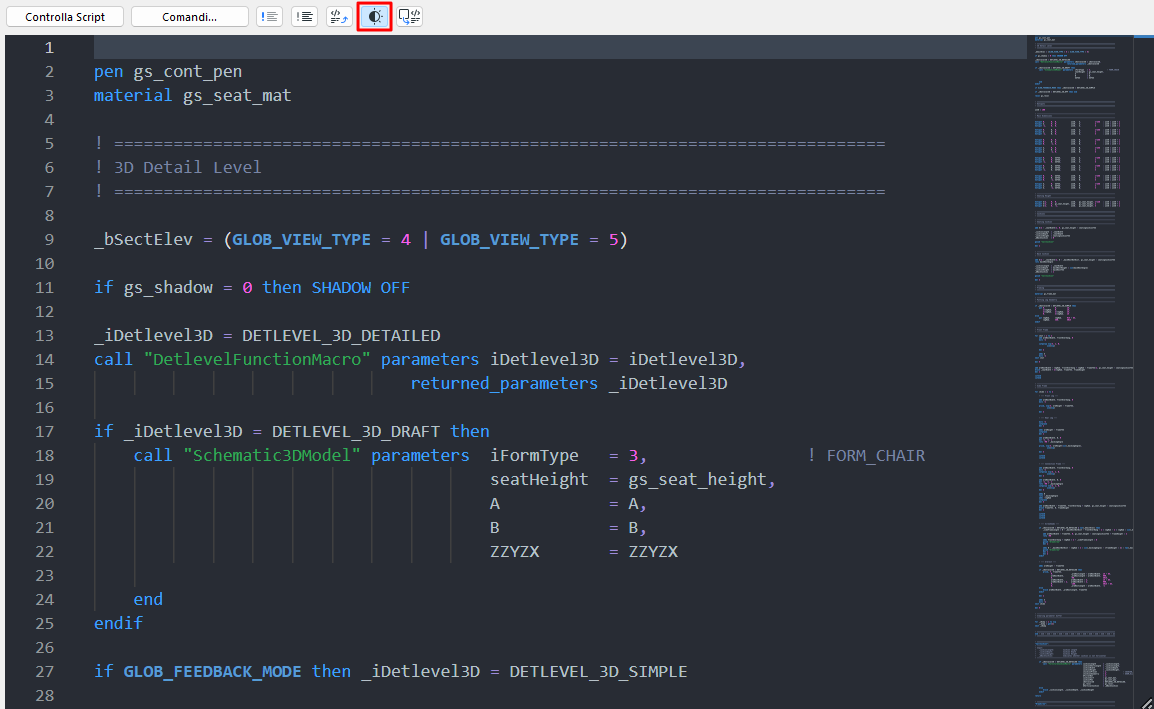
Task: Click the resize grip at bottom-right corner
Action: [x=1146, y=702]
